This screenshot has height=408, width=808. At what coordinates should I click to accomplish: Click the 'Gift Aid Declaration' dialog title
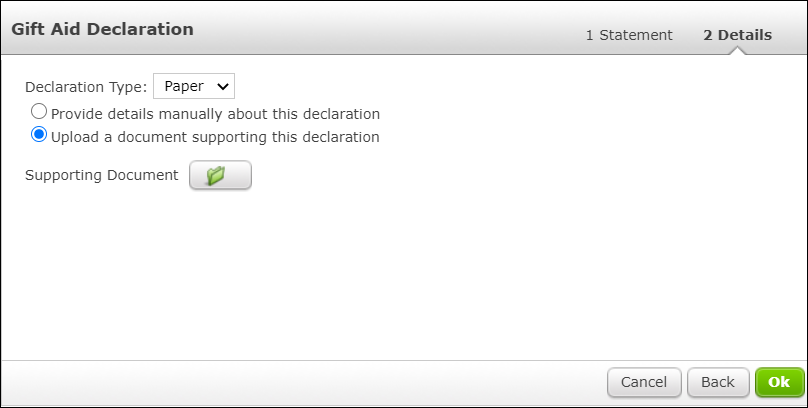(103, 29)
